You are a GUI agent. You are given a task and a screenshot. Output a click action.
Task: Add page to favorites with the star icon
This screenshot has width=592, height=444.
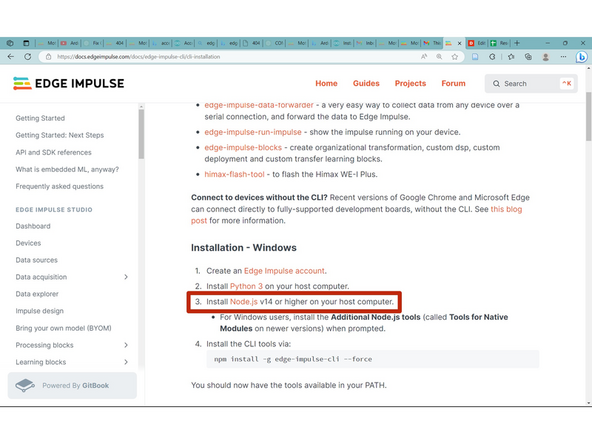[x=455, y=57]
